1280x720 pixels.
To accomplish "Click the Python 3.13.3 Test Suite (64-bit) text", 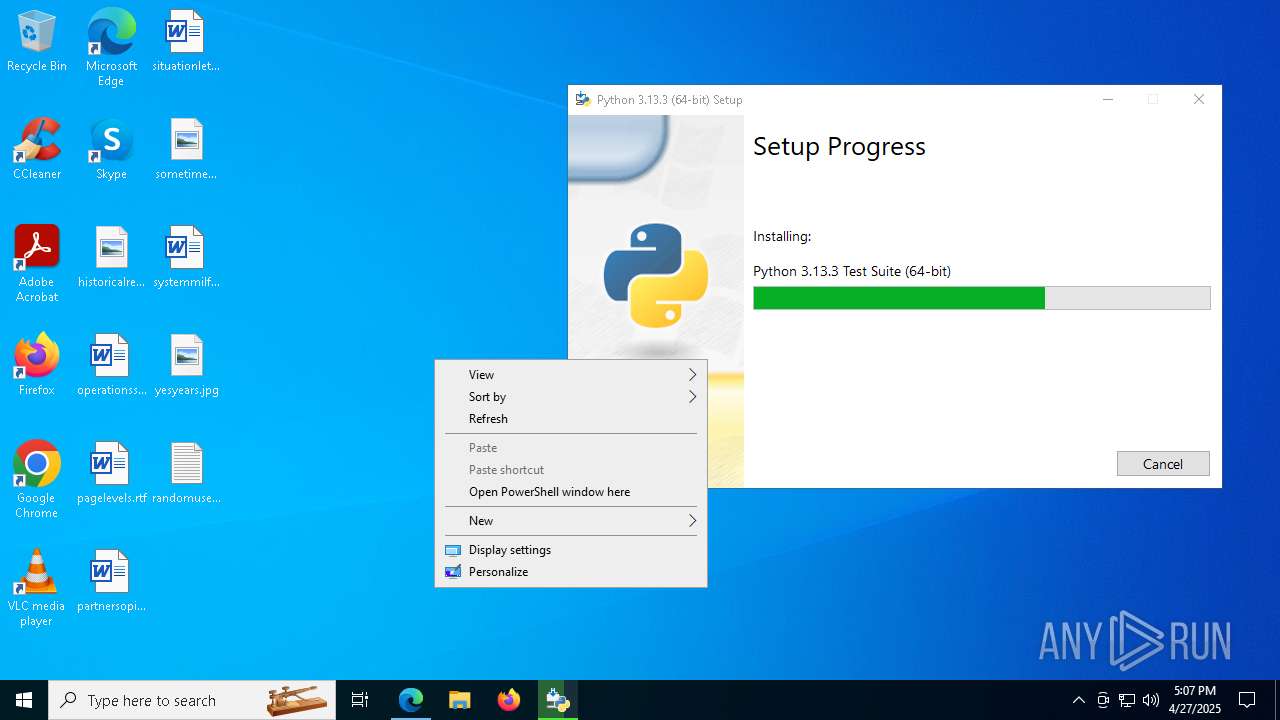I will click(x=852, y=271).
